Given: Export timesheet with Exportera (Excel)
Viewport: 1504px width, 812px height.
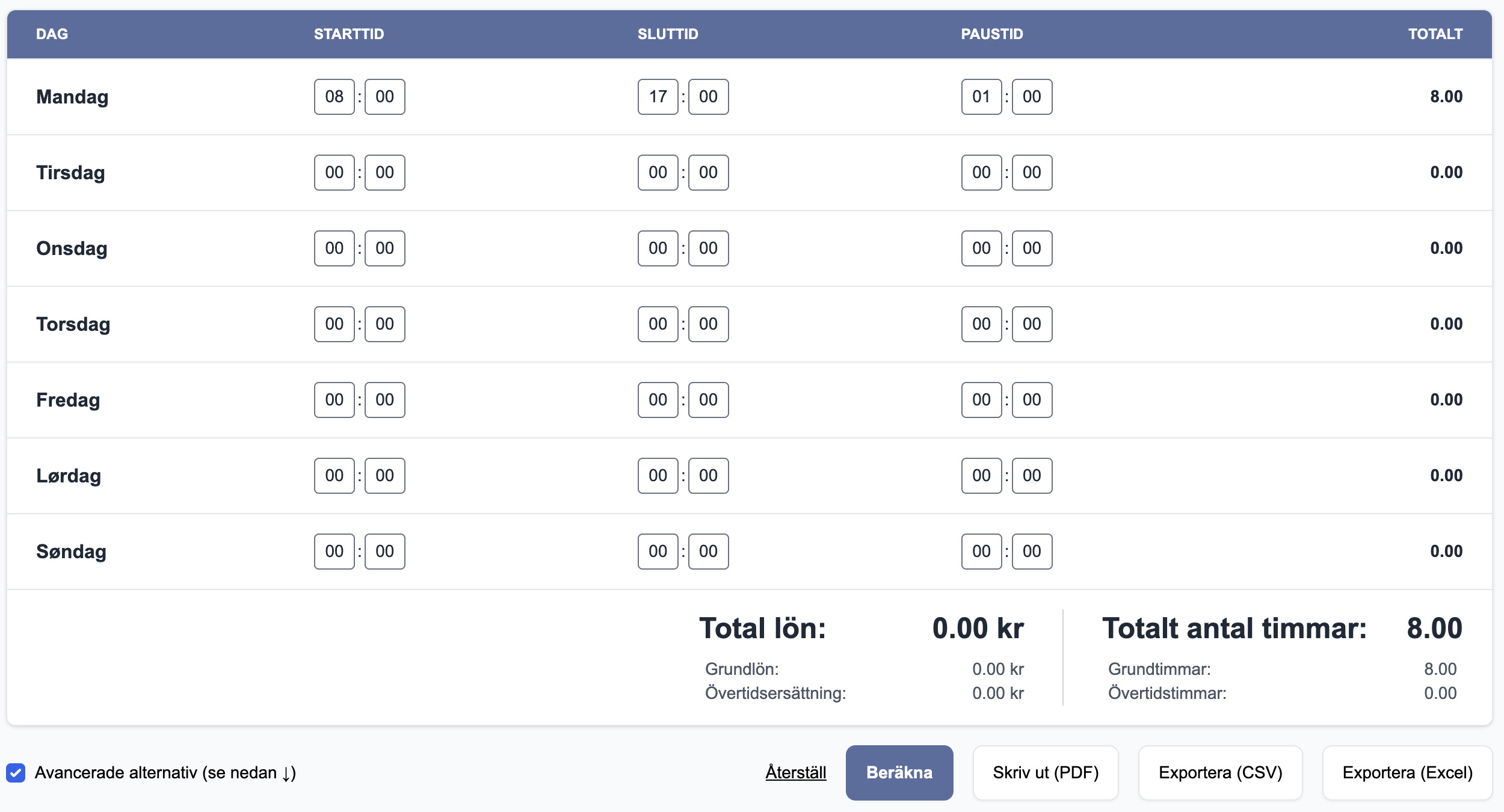Looking at the screenshot, I should [1408, 773].
